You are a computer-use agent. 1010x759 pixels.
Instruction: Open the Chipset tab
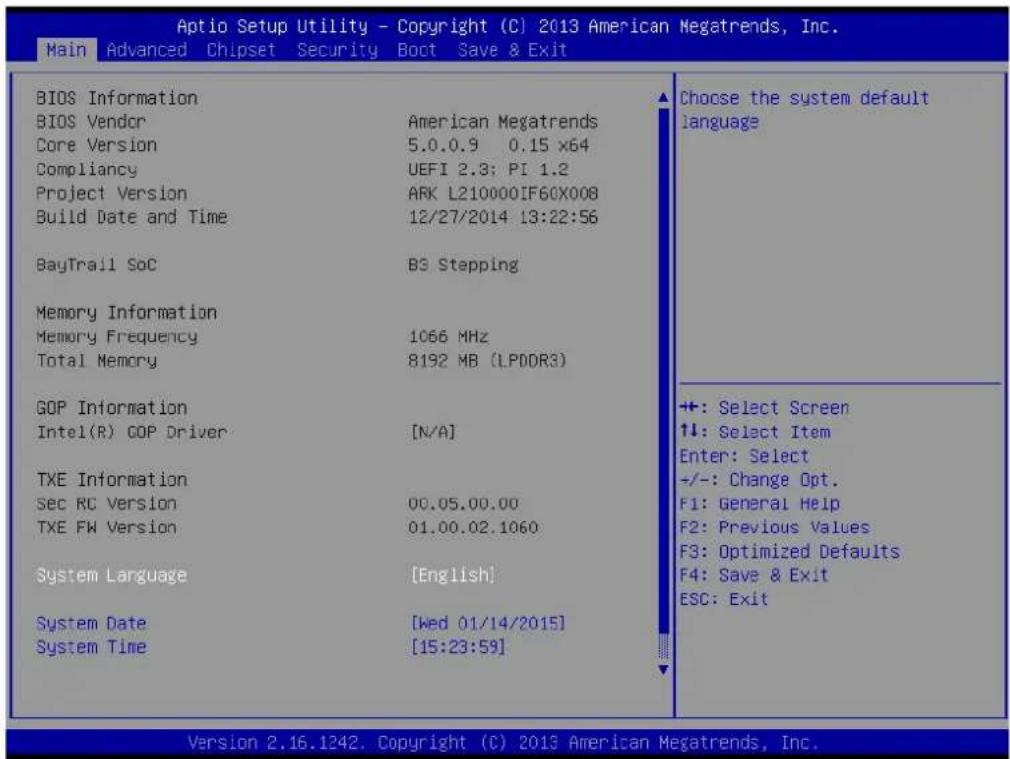(241, 50)
